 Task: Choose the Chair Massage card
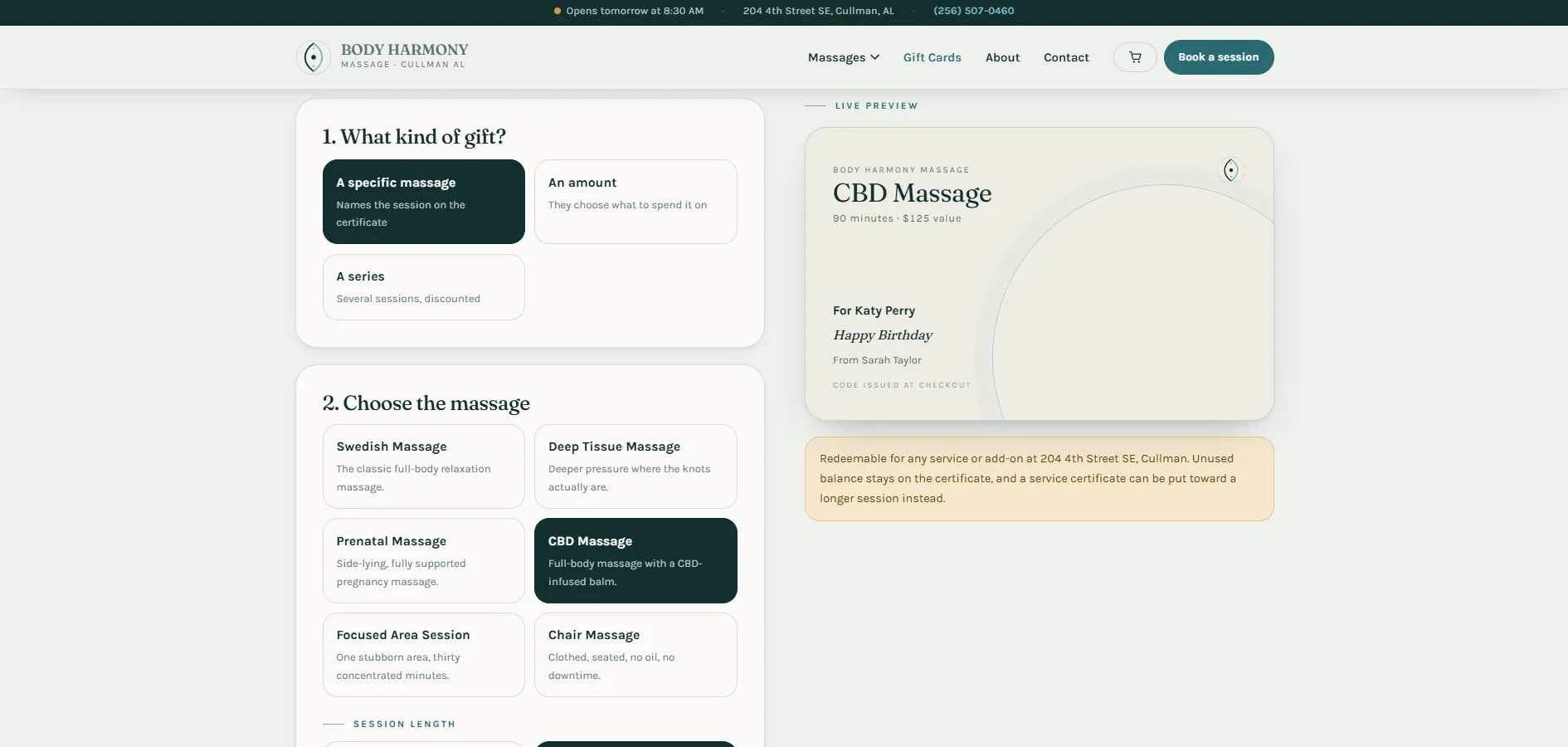tap(635, 655)
